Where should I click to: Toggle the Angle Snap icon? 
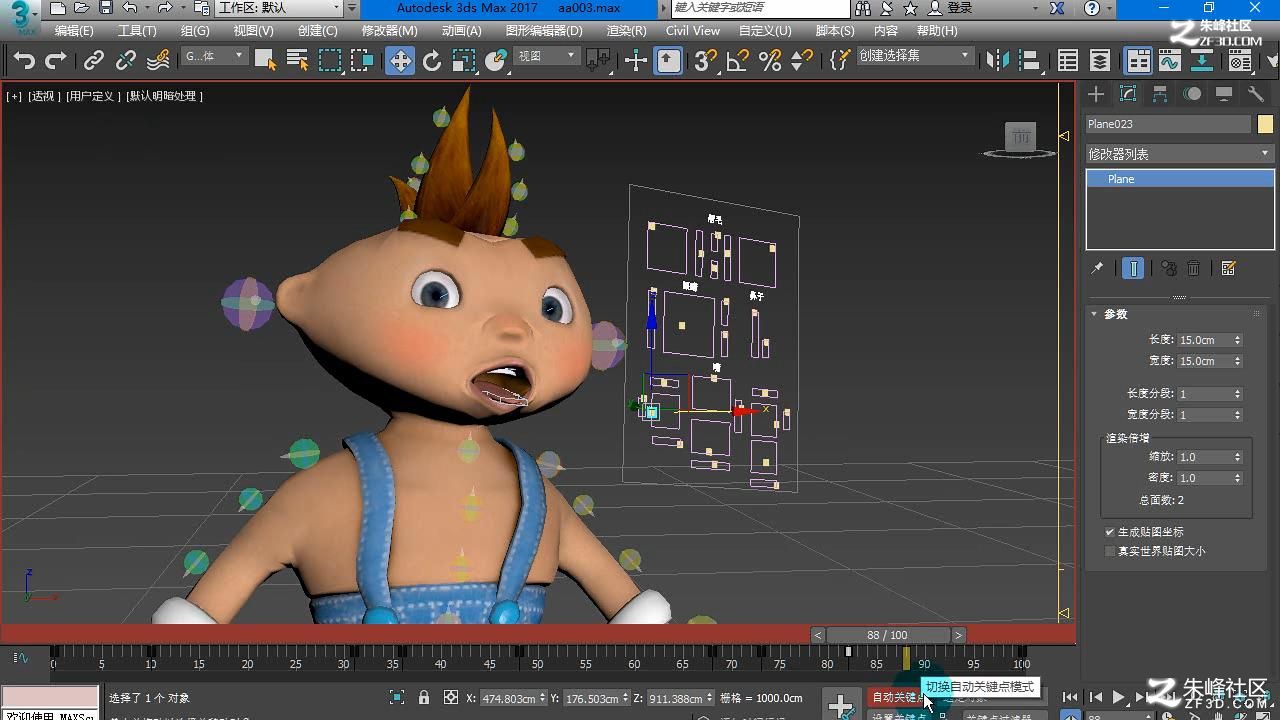click(x=738, y=61)
